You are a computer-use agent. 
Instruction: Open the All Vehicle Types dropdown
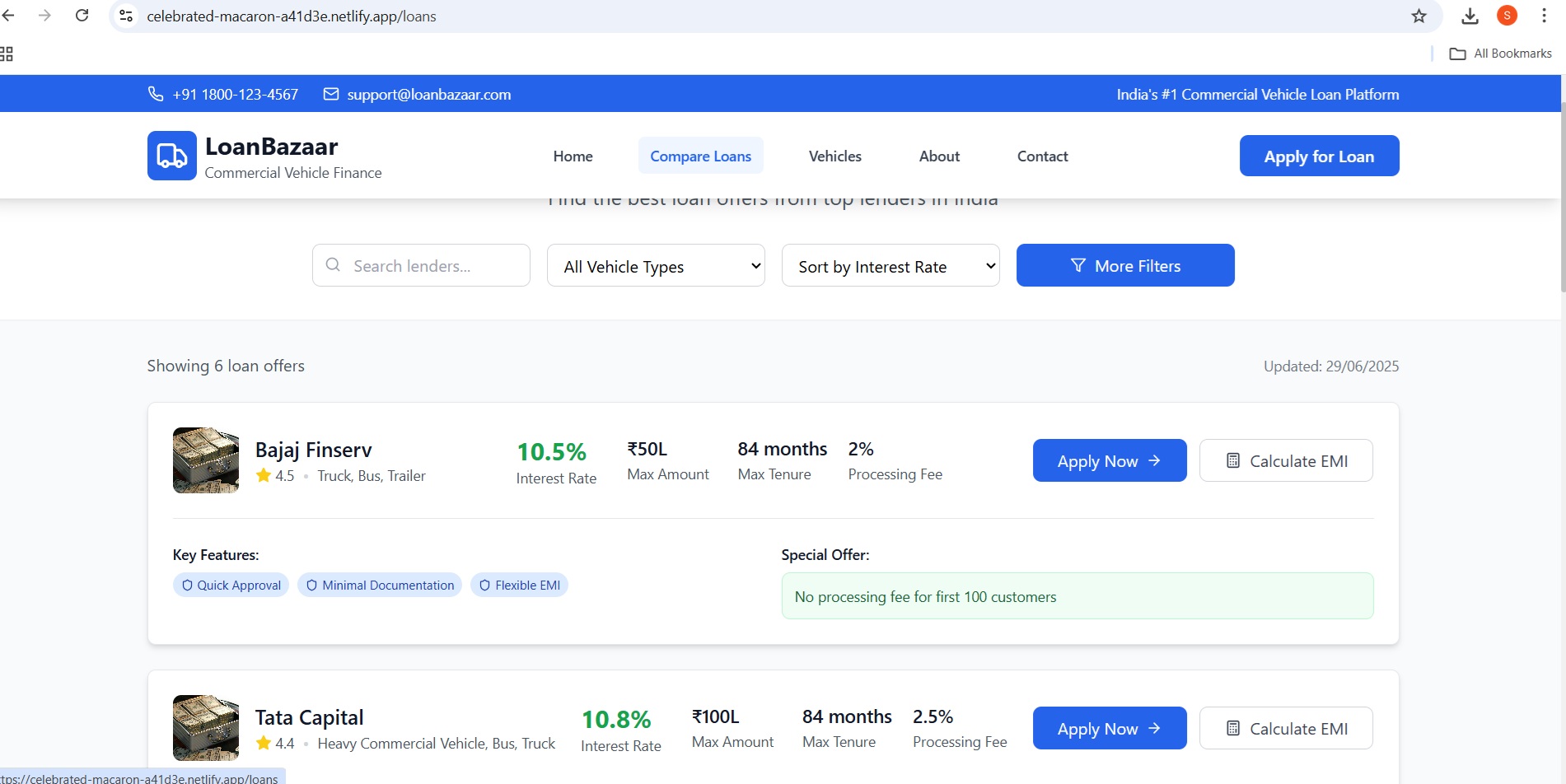click(x=656, y=265)
